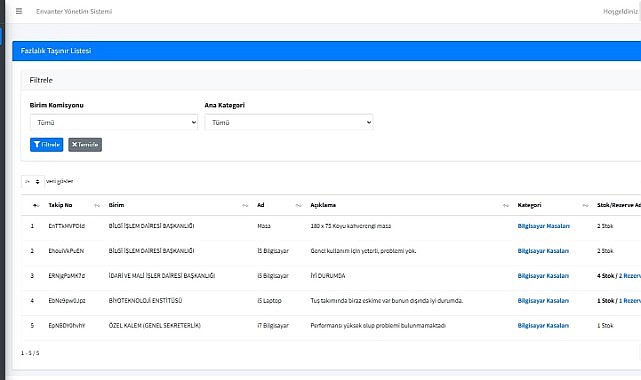
Task: Select BİLGİ İŞLEM DAİRESİ BAŞKANLIĞI in the Masa row
Action: pyautogui.click(x=151, y=226)
